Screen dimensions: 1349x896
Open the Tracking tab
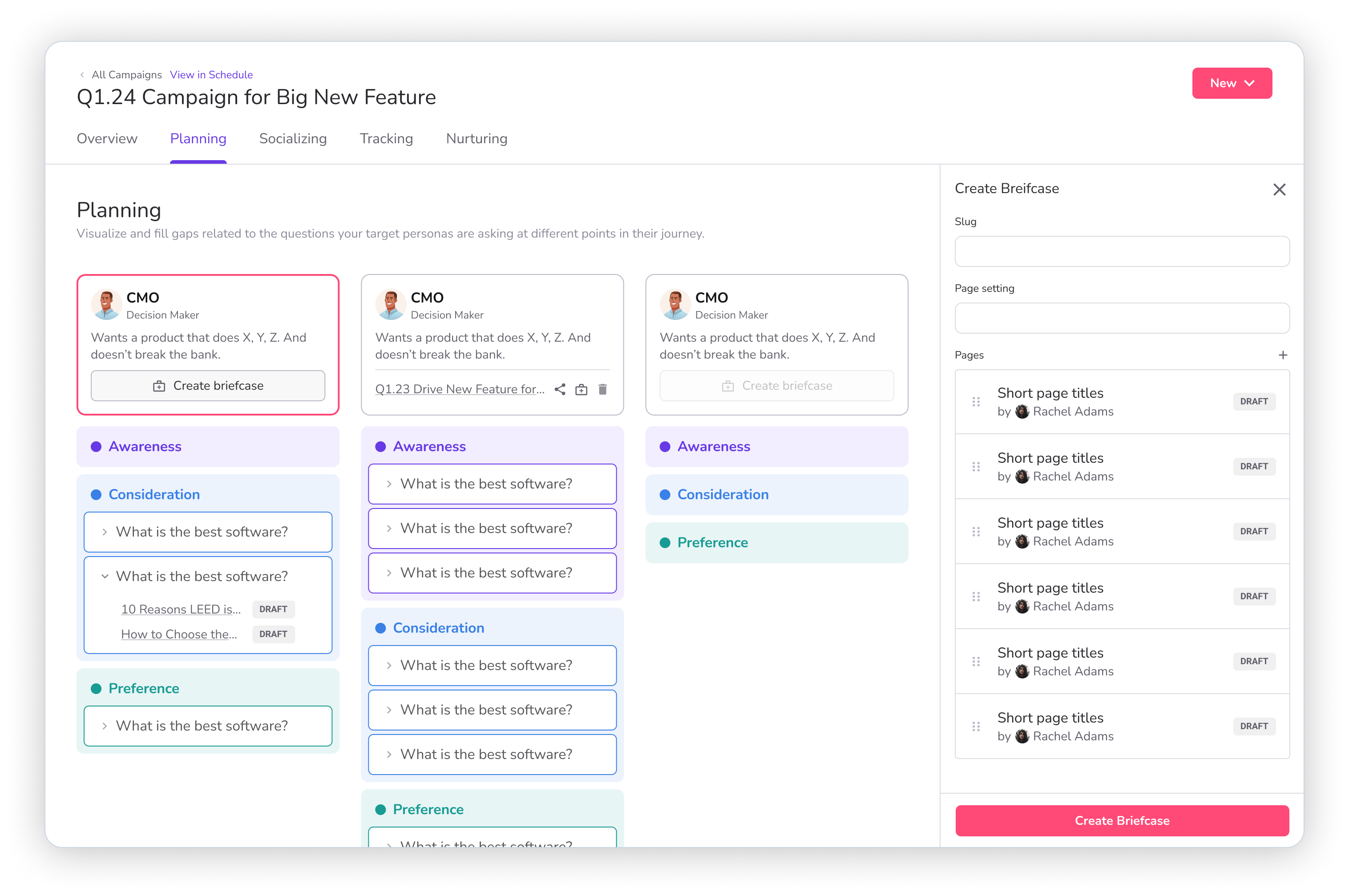(x=386, y=139)
